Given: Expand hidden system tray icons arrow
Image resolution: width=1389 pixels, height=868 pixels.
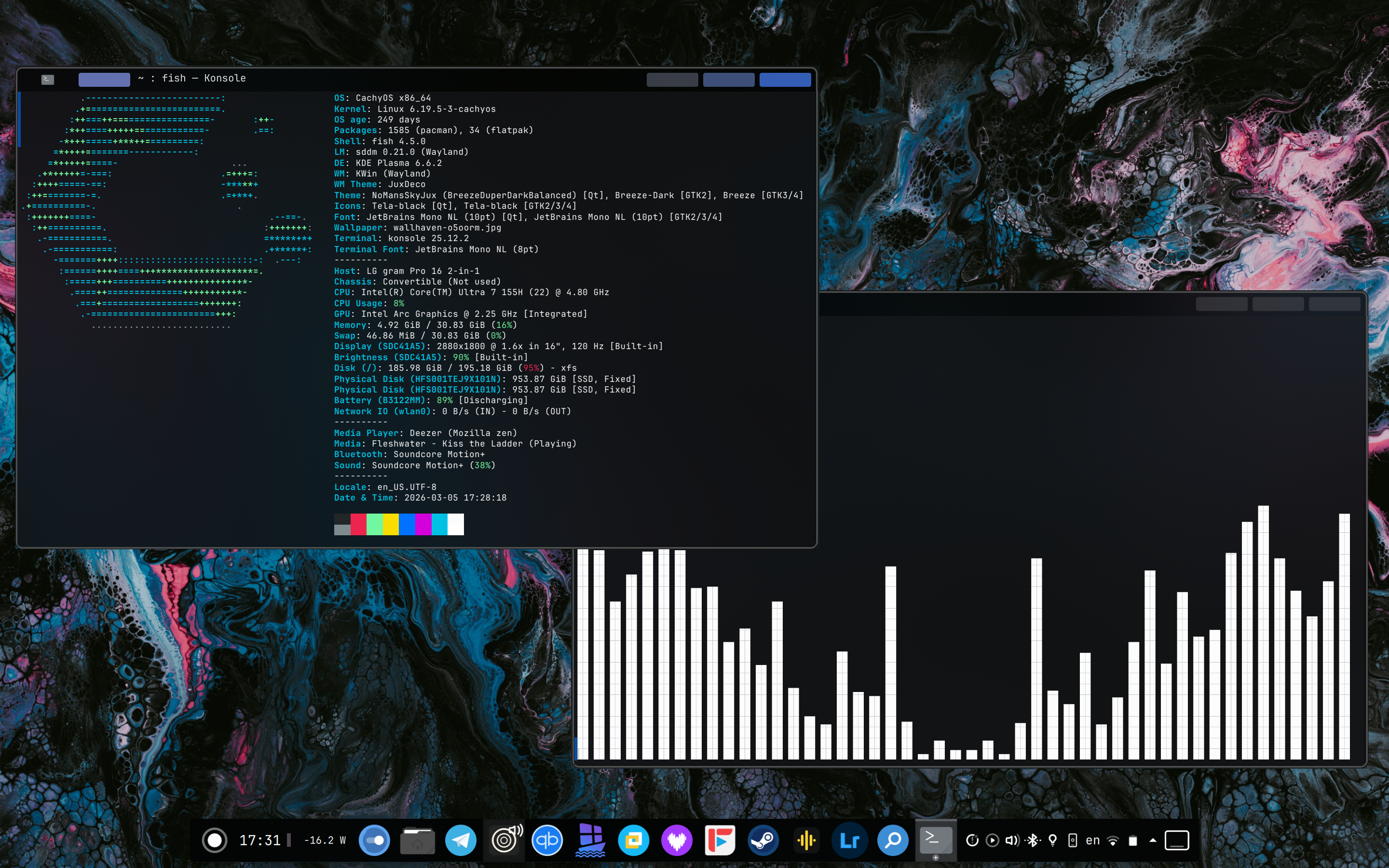Looking at the screenshot, I should (x=1153, y=841).
